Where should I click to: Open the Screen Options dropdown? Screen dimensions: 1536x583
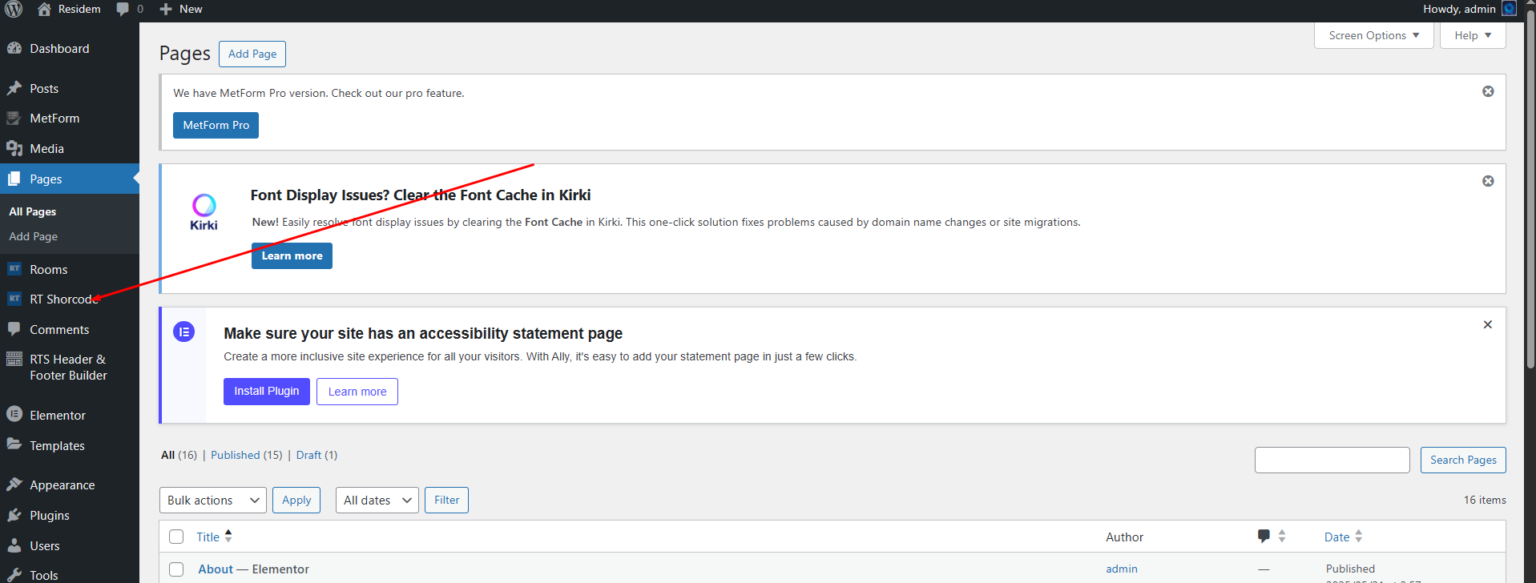[1373, 35]
